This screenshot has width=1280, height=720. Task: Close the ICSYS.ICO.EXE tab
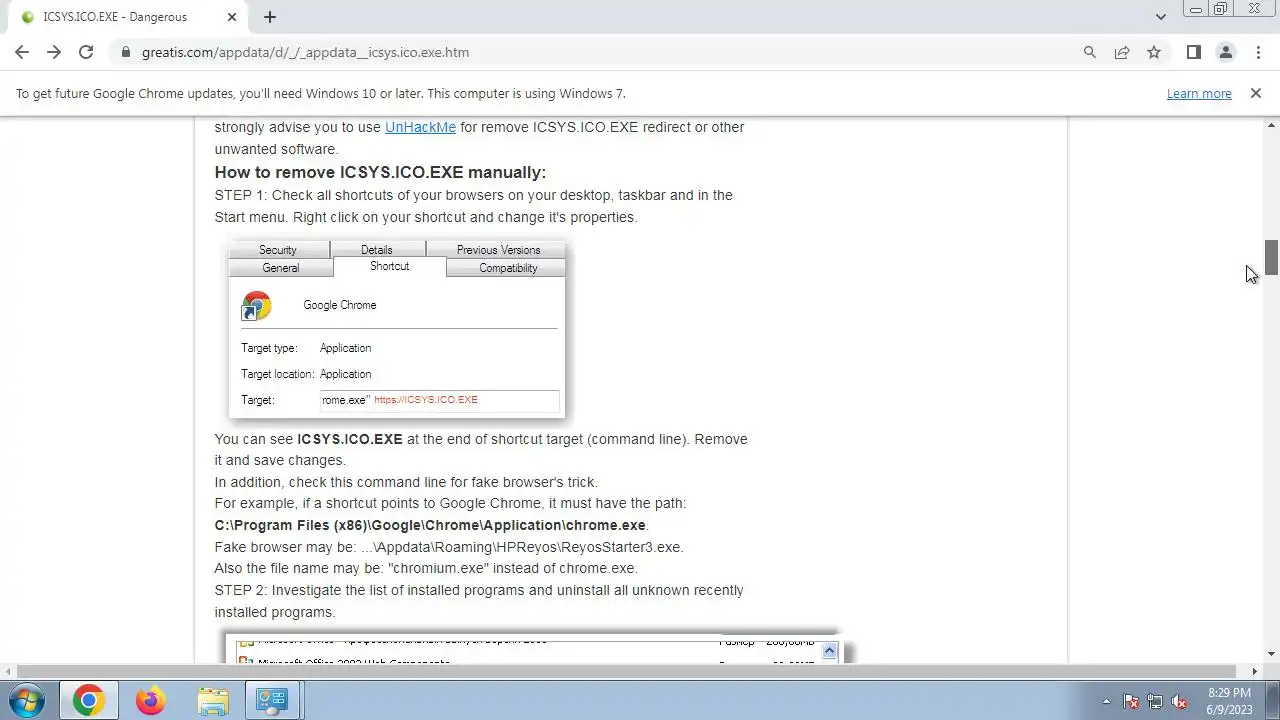231,17
